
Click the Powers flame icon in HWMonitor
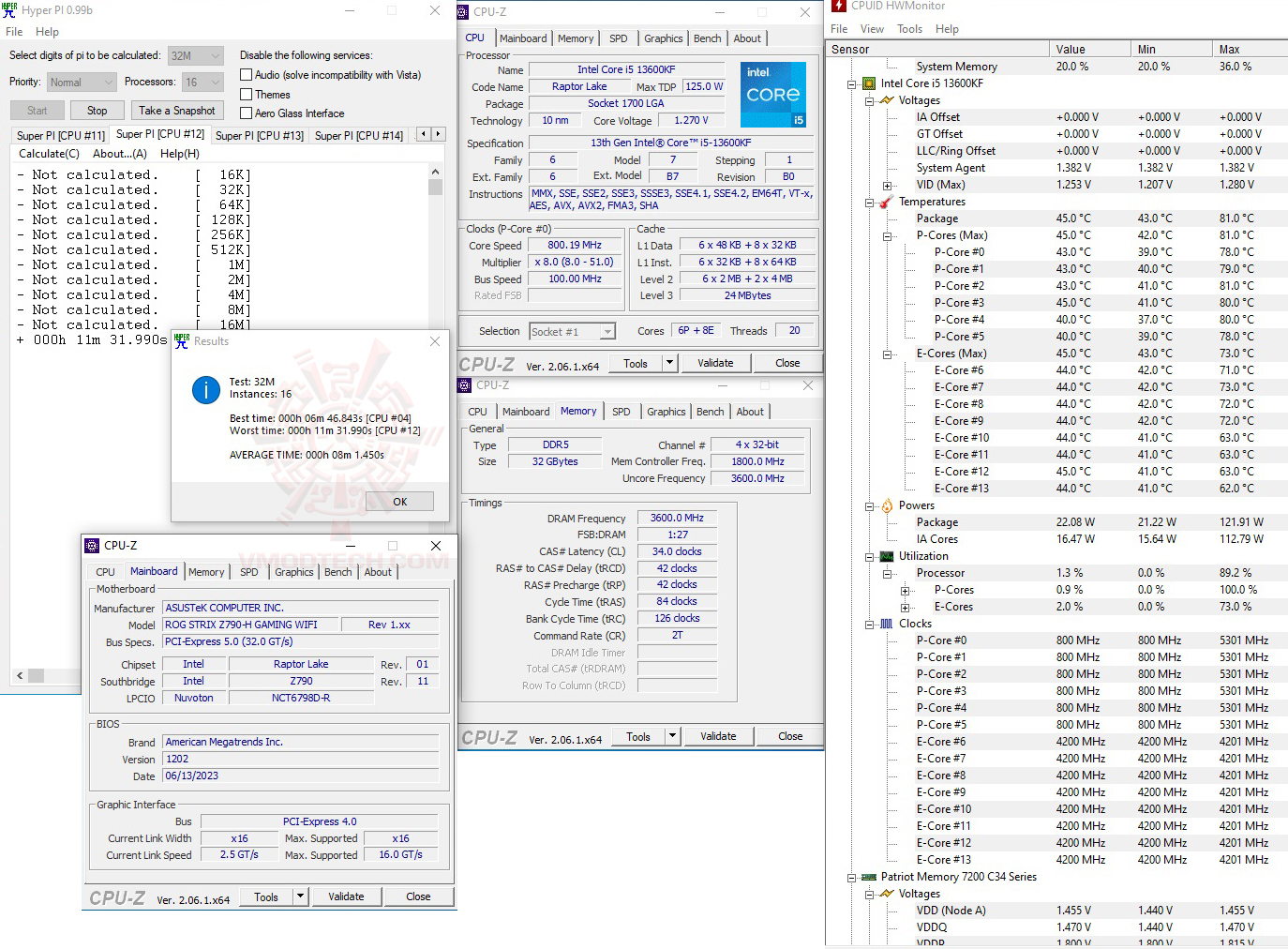887,505
